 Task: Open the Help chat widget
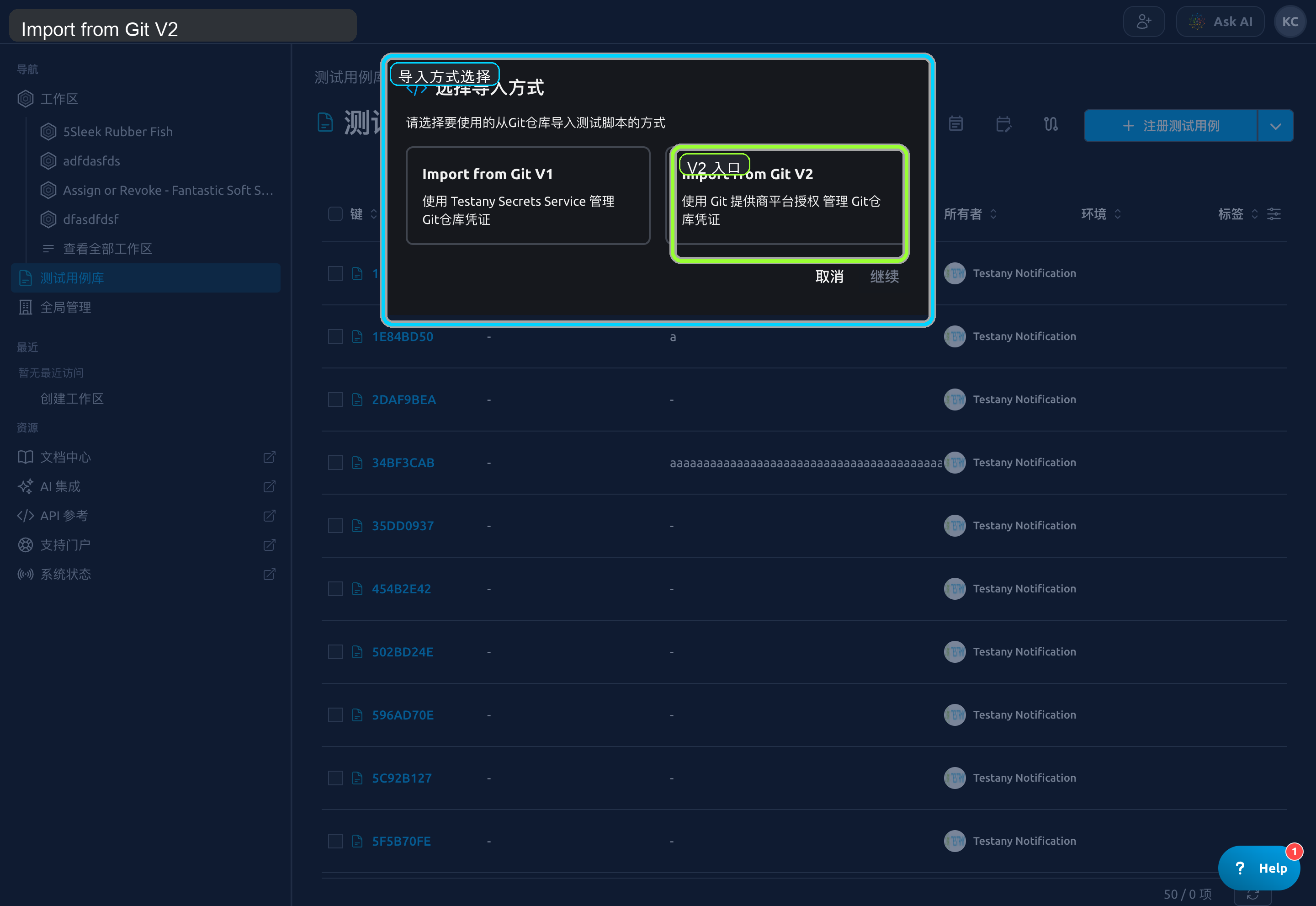pyautogui.click(x=1259, y=868)
